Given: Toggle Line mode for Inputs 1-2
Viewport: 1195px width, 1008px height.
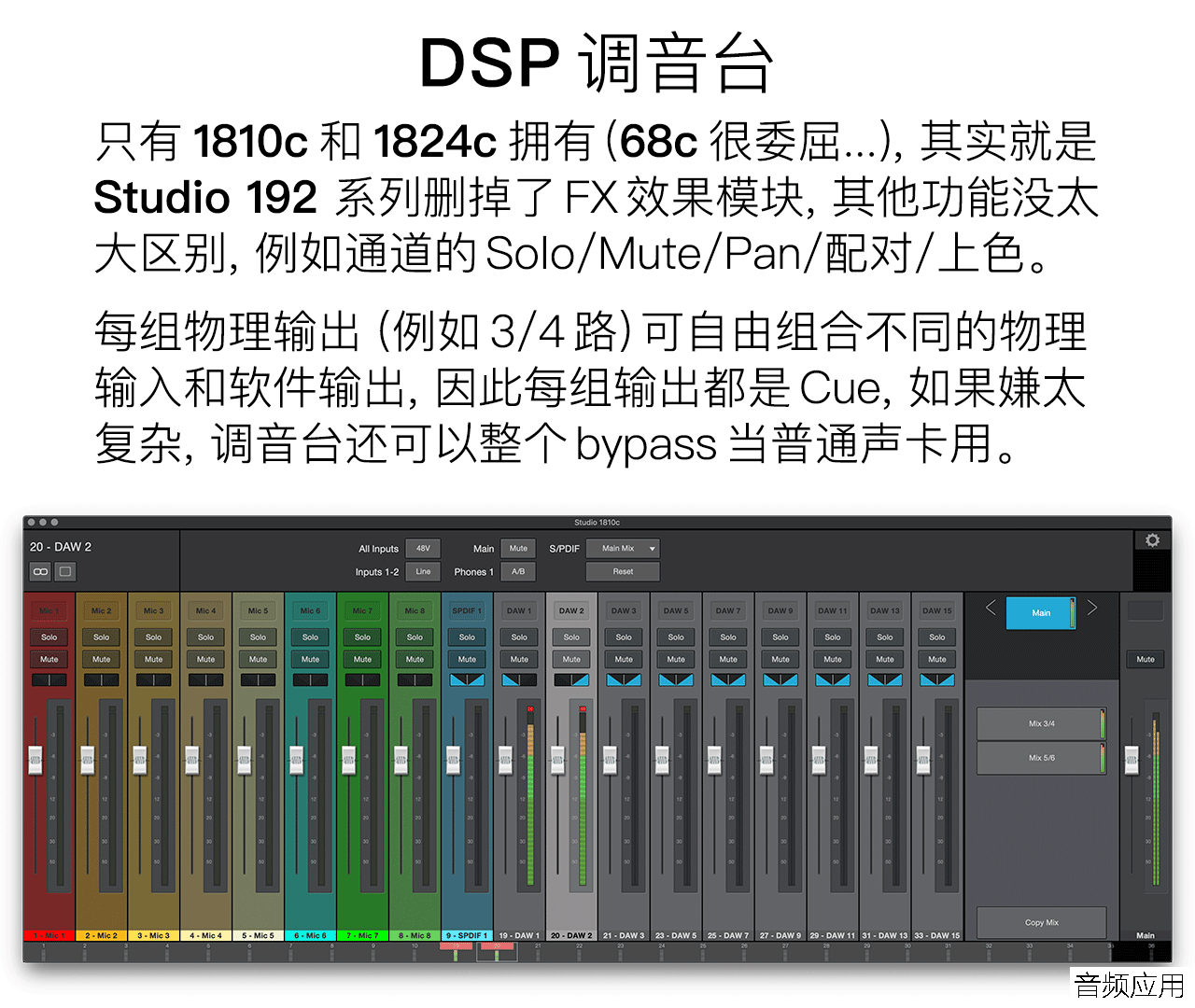Looking at the screenshot, I should (x=423, y=571).
